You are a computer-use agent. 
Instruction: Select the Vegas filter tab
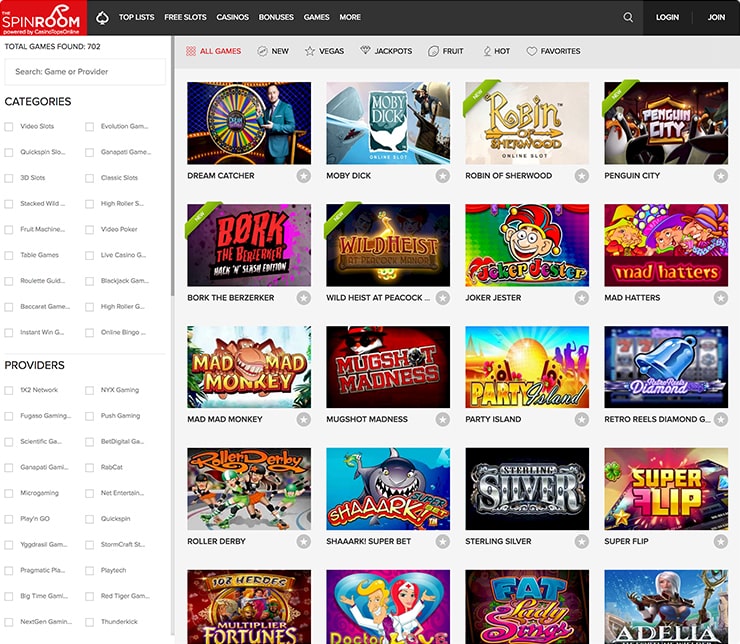pyautogui.click(x=324, y=51)
